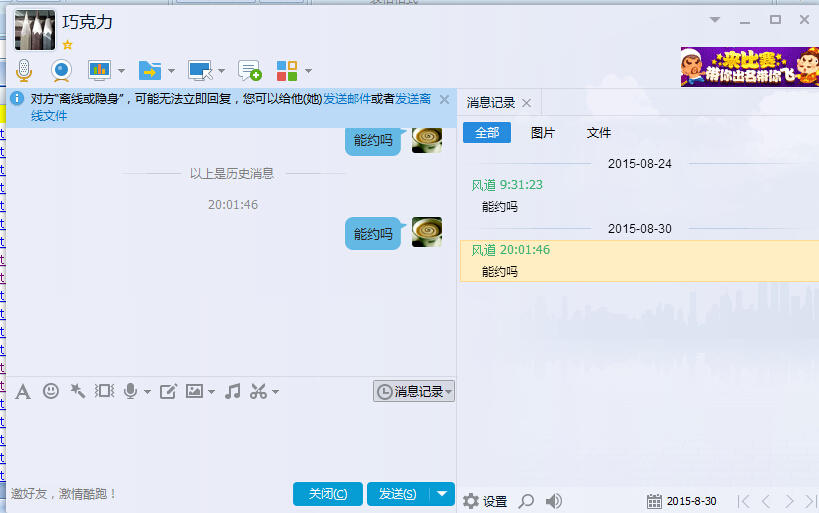Expand the send file dropdown arrow
Viewport: 819px width, 513px height.
pyautogui.click(x=171, y=71)
